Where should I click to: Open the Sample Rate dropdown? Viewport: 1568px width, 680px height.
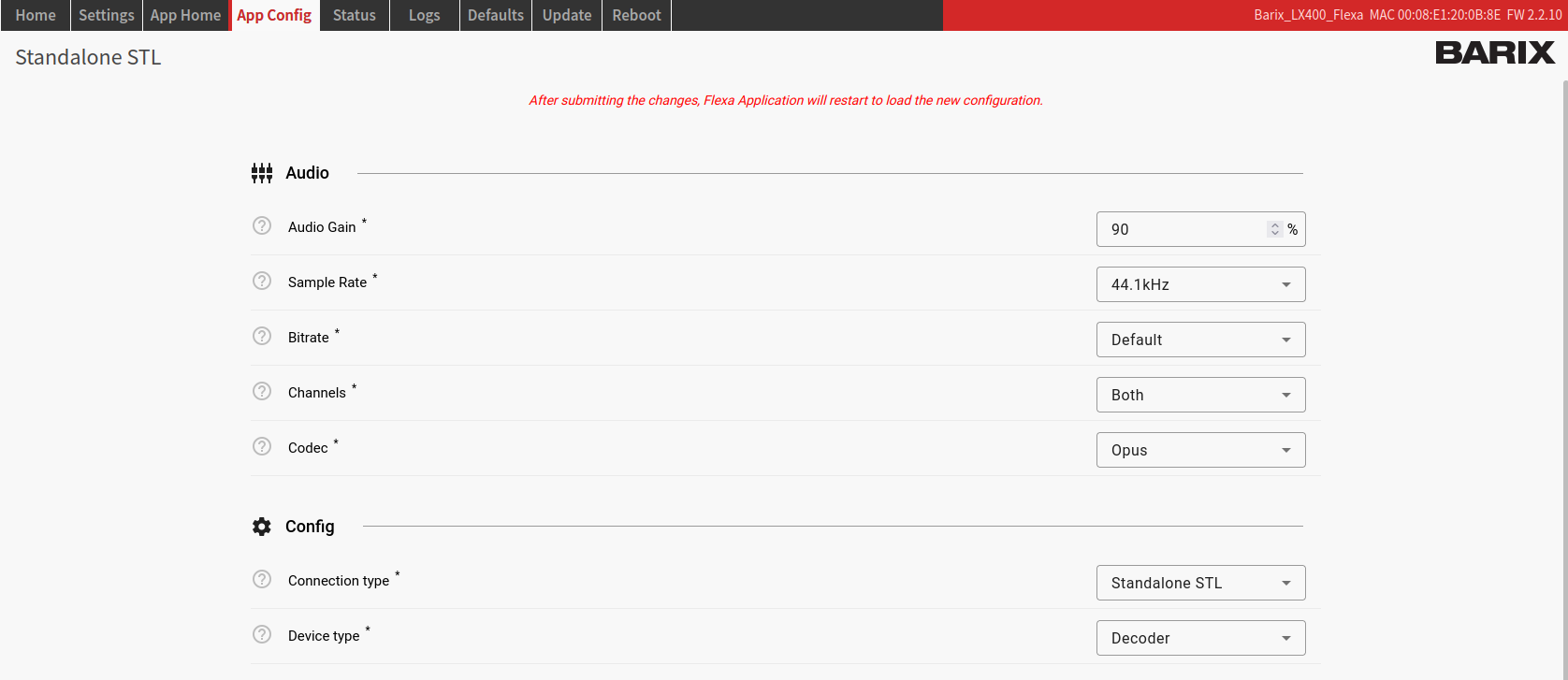pyautogui.click(x=1200, y=284)
